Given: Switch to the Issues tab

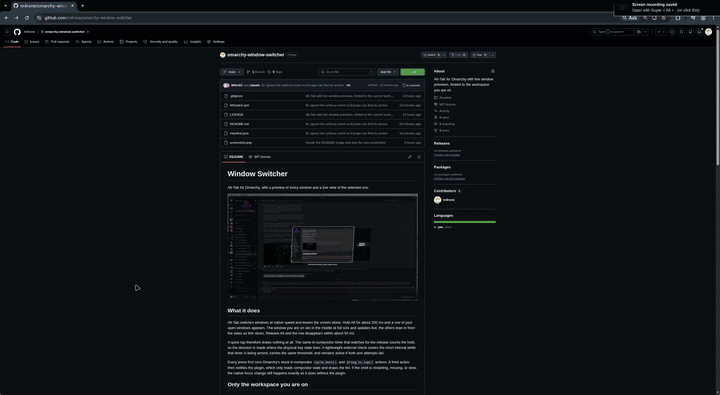Looking at the screenshot, I should tap(32, 41).
